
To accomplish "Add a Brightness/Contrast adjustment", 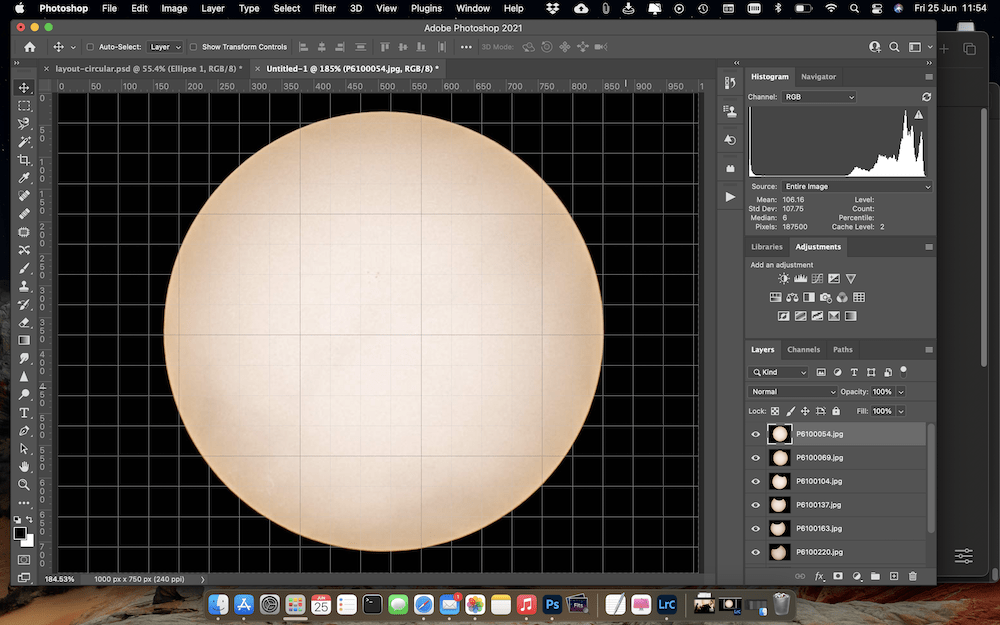I will [784, 279].
